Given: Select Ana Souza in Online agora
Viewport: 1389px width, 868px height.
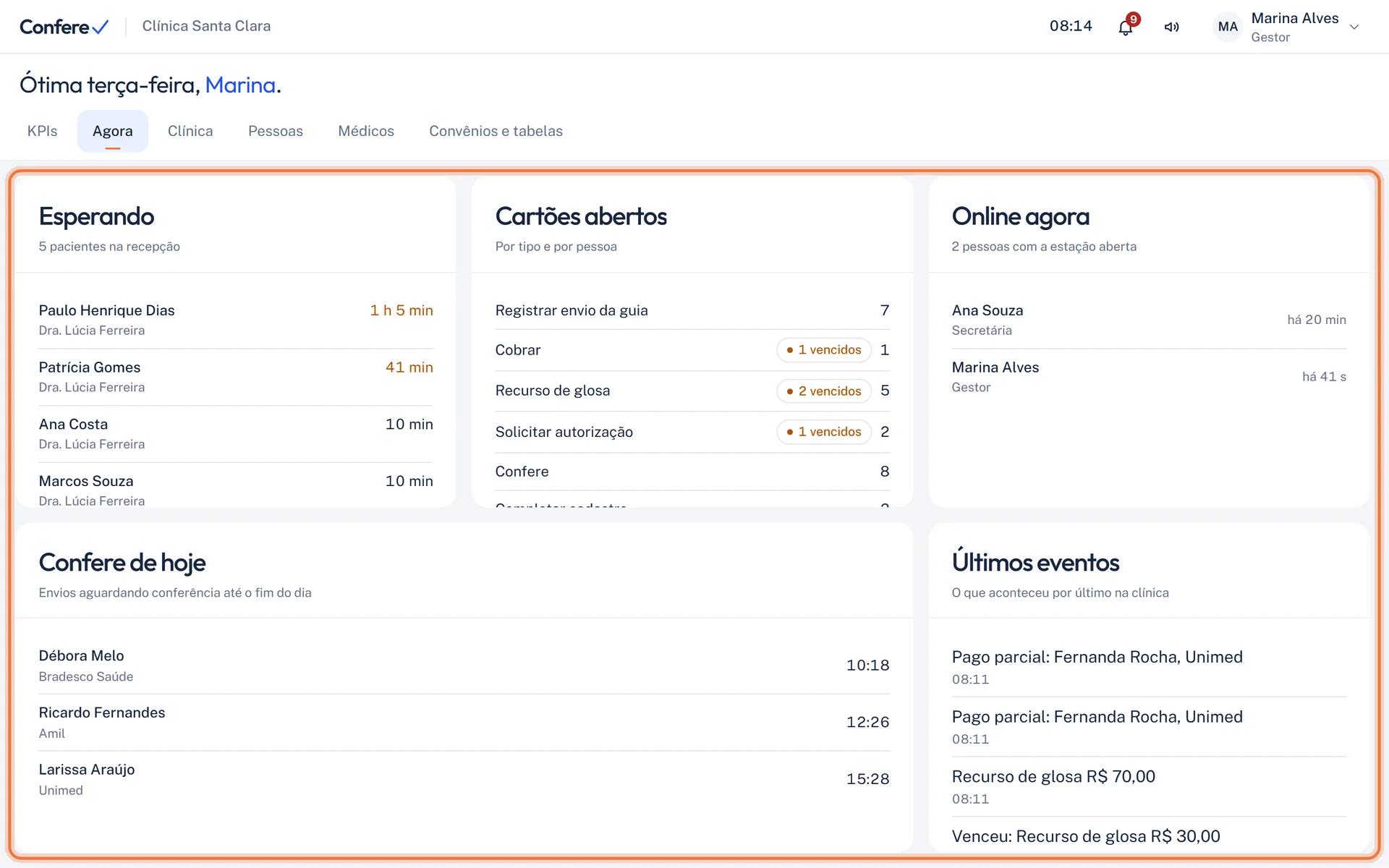Looking at the screenshot, I should tap(1149, 320).
